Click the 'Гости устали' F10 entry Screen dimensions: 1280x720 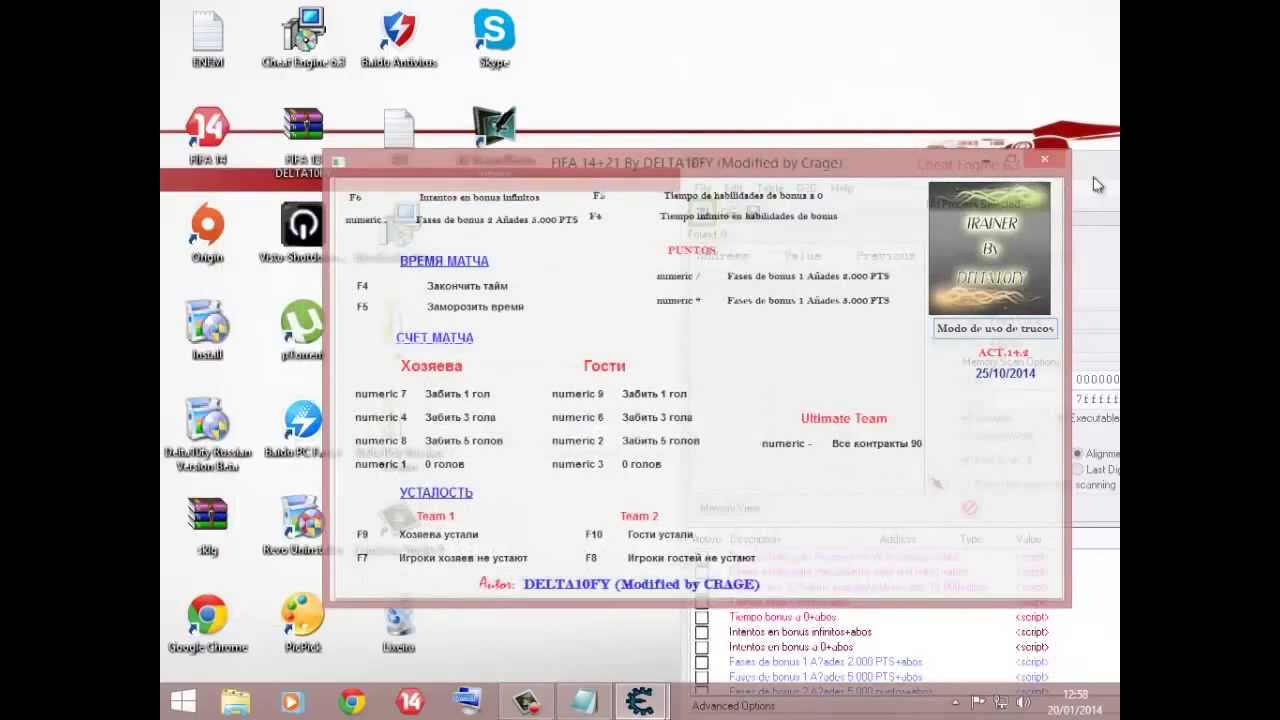point(660,535)
